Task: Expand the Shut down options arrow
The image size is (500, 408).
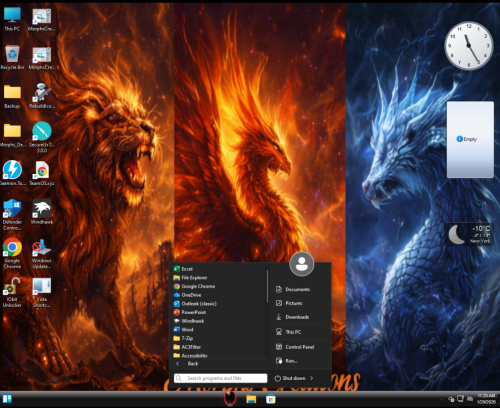Action: point(312,378)
